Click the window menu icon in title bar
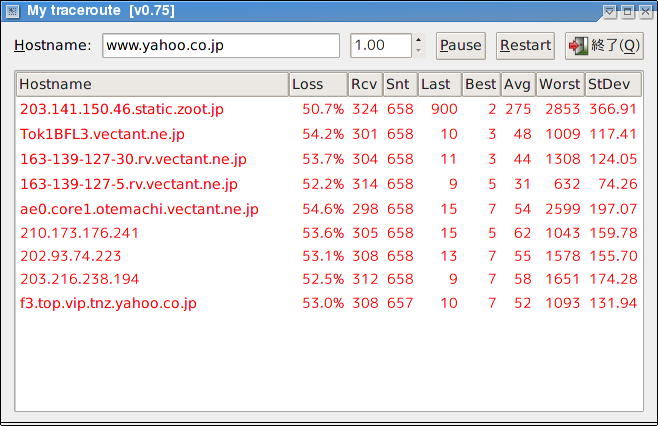The width and height of the screenshot is (658, 426). coord(13,11)
